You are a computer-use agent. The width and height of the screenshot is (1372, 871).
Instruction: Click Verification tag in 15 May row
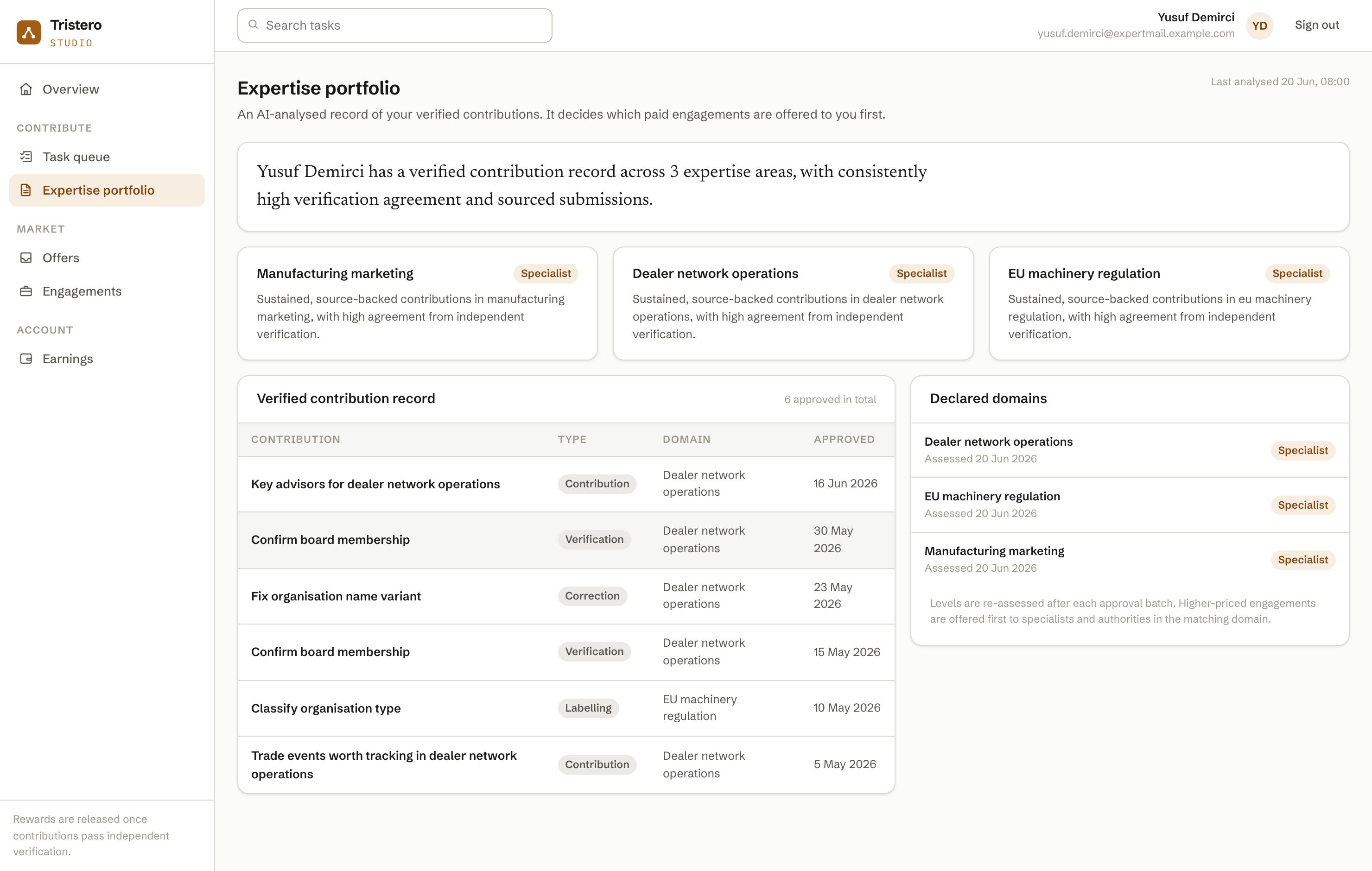click(594, 652)
